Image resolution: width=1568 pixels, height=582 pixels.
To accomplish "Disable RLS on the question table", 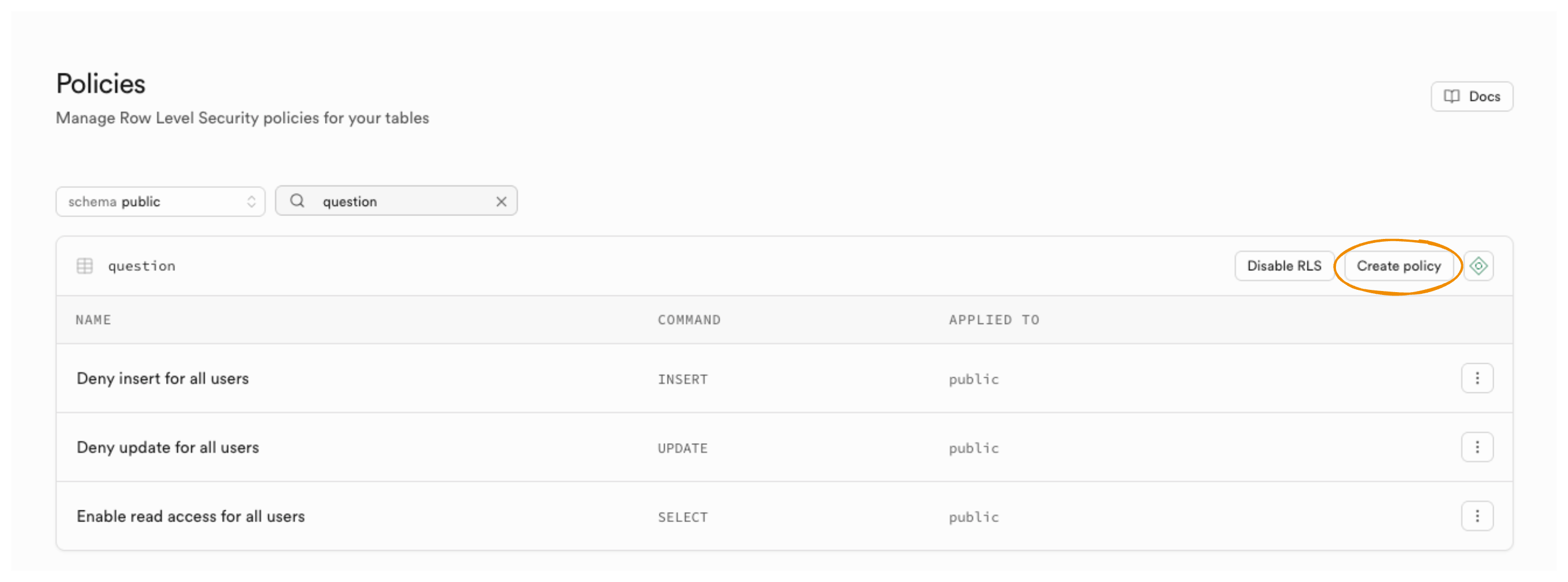I will pyautogui.click(x=1284, y=266).
